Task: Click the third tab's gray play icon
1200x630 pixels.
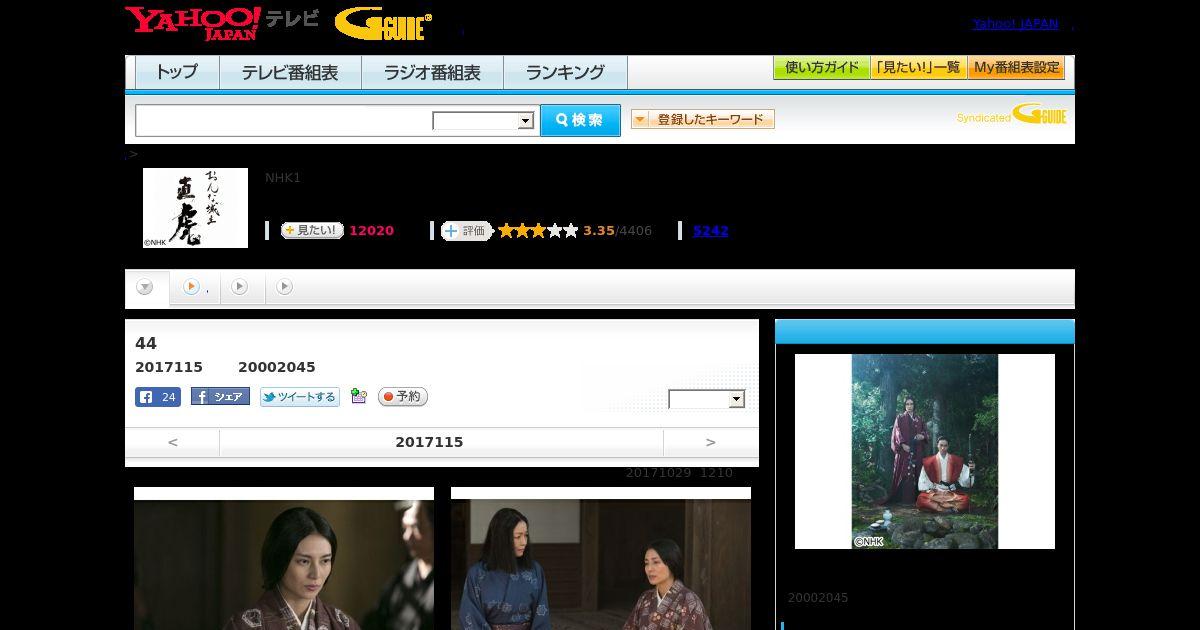Action: 239,287
